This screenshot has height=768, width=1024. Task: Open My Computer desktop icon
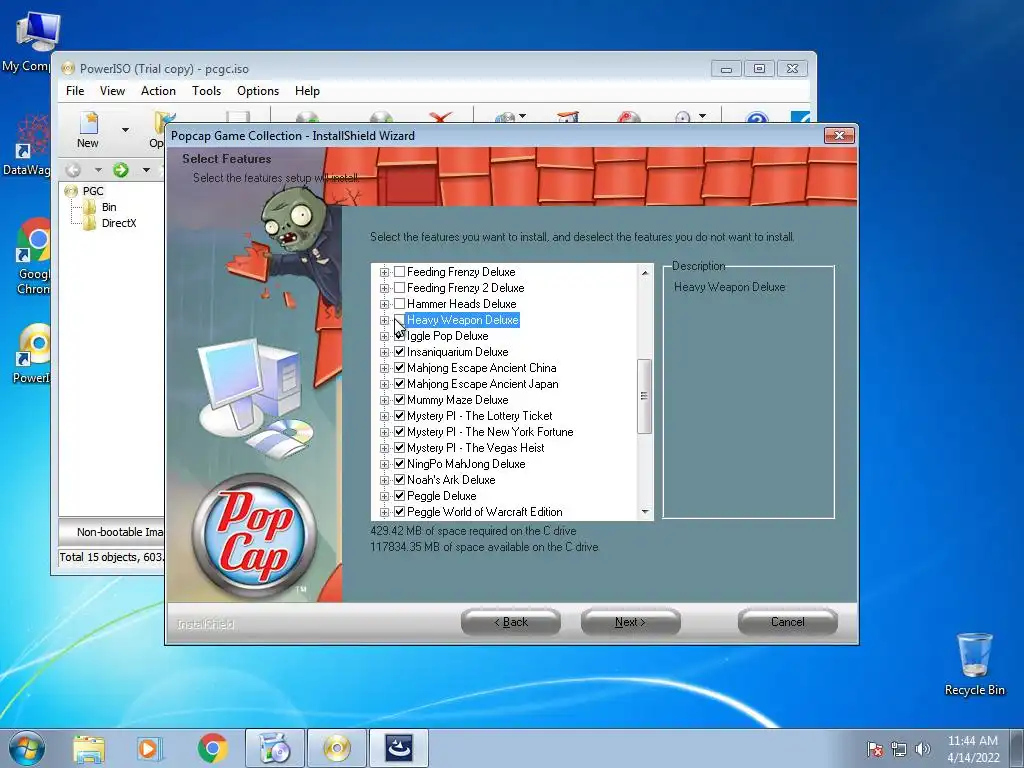(x=37, y=40)
